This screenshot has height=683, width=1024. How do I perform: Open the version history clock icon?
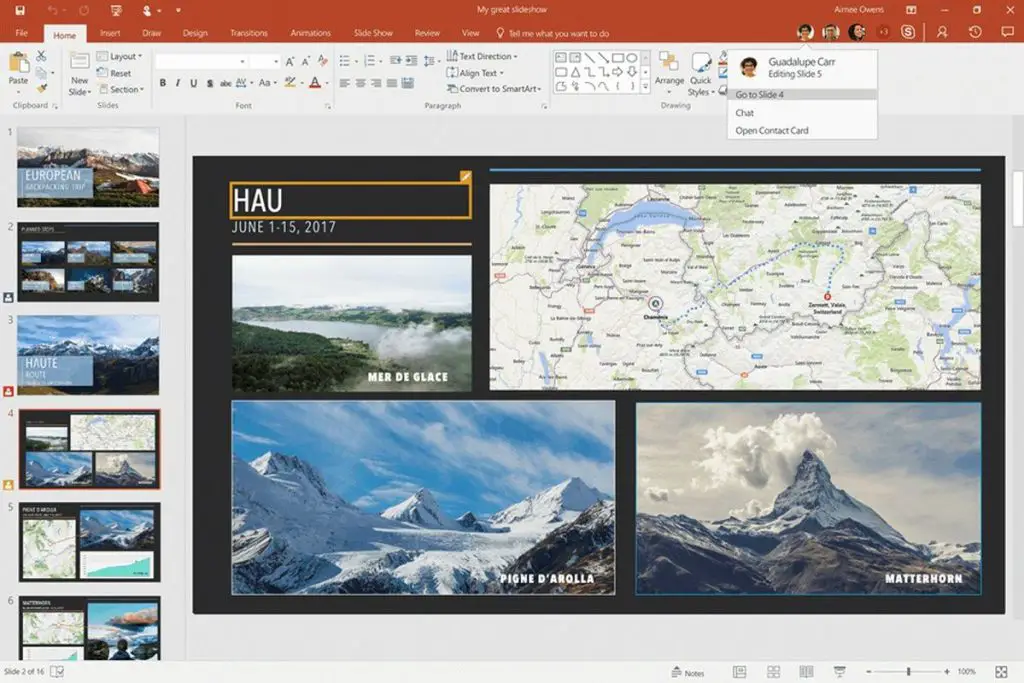point(975,32)
